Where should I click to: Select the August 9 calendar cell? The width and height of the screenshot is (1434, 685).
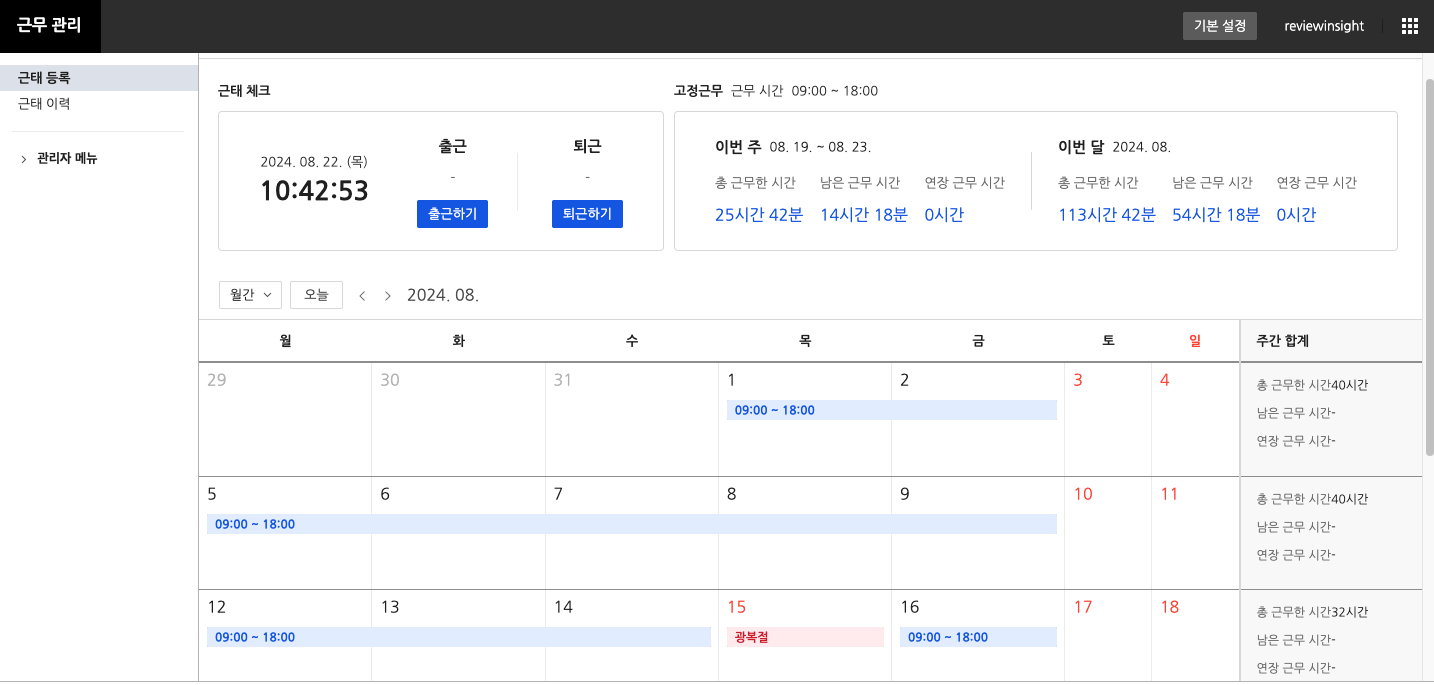click(x=977, y=560)
